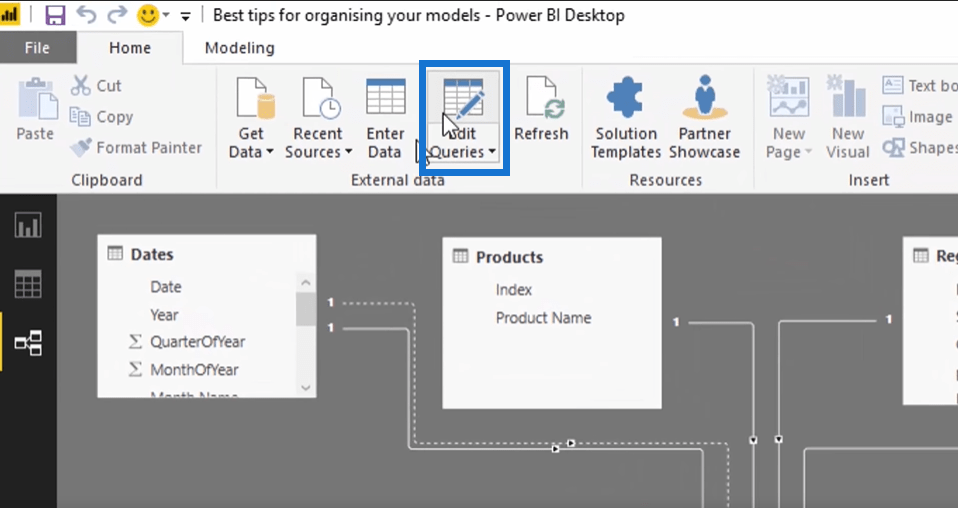Select the QuarterOfYear field

(x=197, y=342)
